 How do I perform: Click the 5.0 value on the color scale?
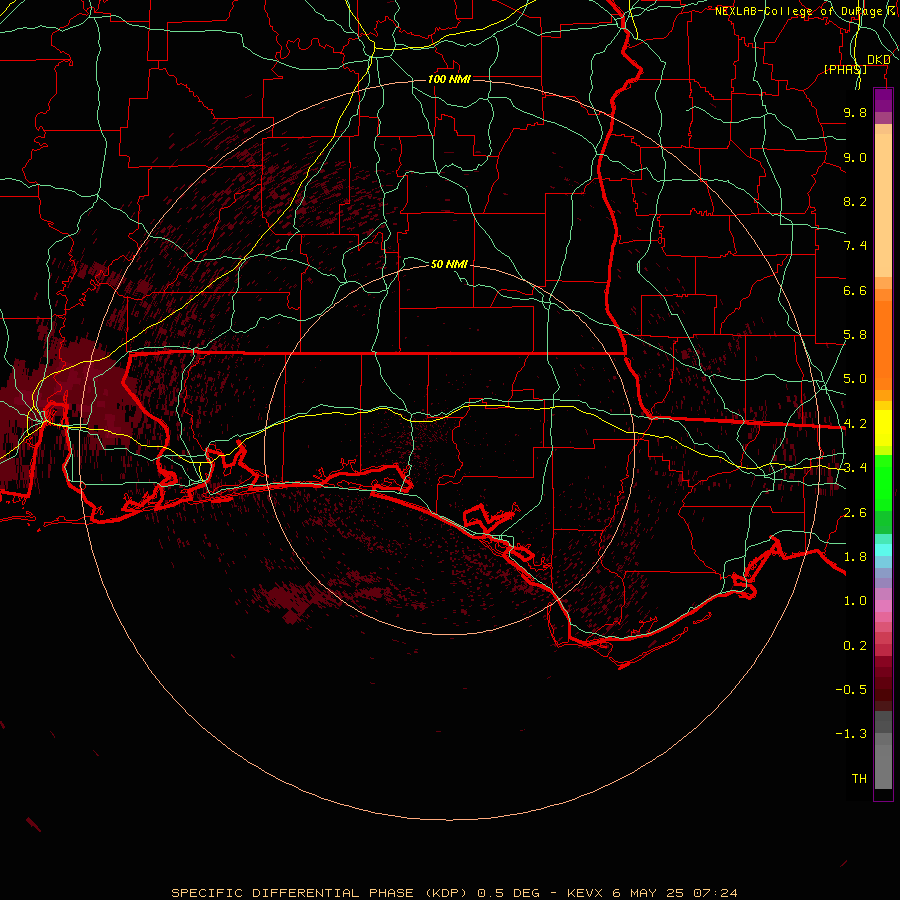(x=855, y=379)
